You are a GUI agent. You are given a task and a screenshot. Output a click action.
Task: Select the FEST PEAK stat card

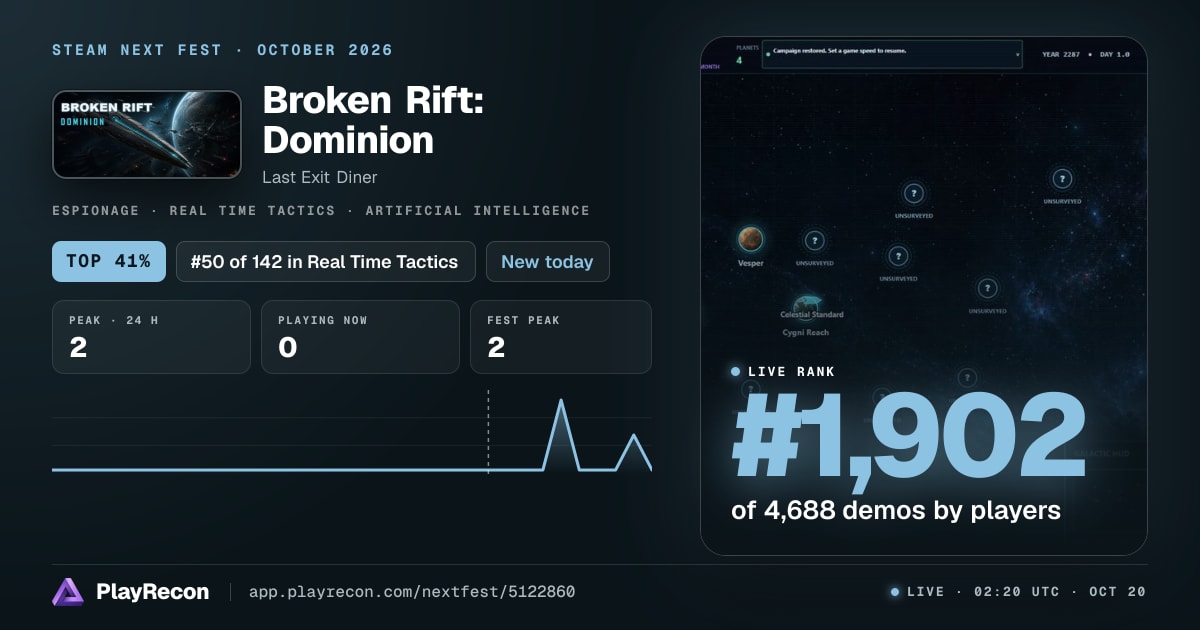click(561, 337)
